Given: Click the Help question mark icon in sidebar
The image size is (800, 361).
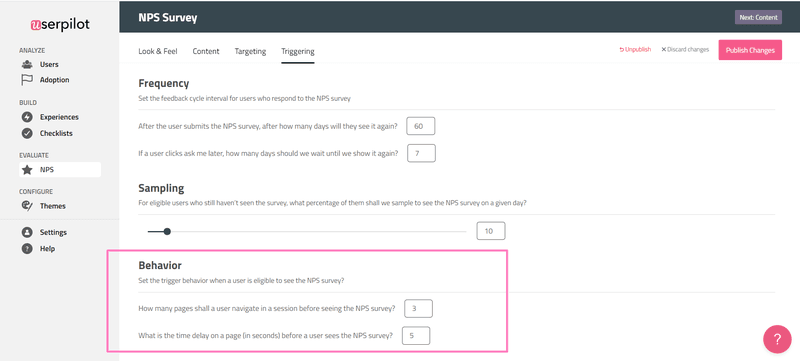Looking at the screenshot, I should point(27,249).
